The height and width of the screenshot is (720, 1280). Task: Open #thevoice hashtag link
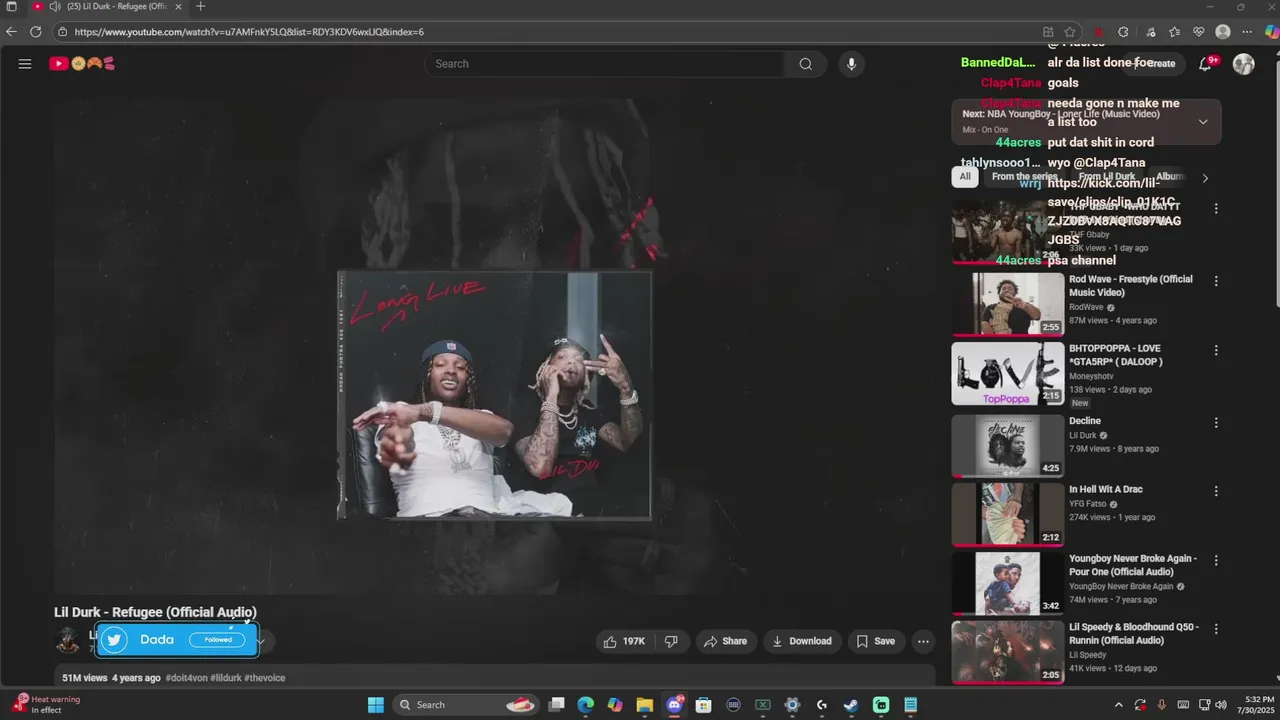pyautogui.click(x=265, y=678)
